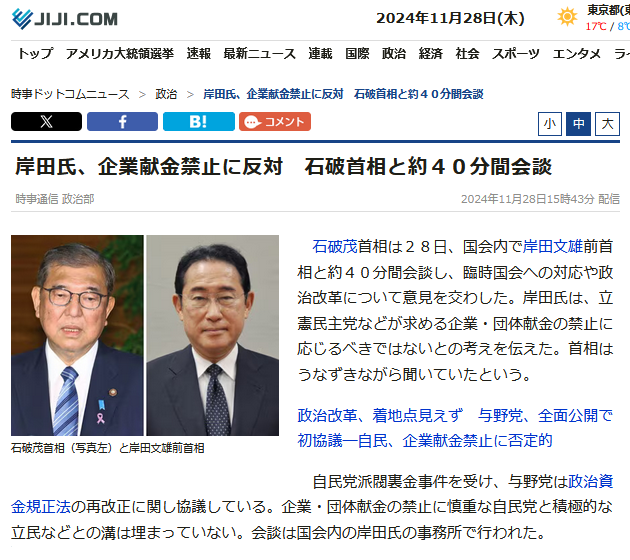Share article on Facebook
The width and height of the screenshot is (630, 560).
click(123, 122)
